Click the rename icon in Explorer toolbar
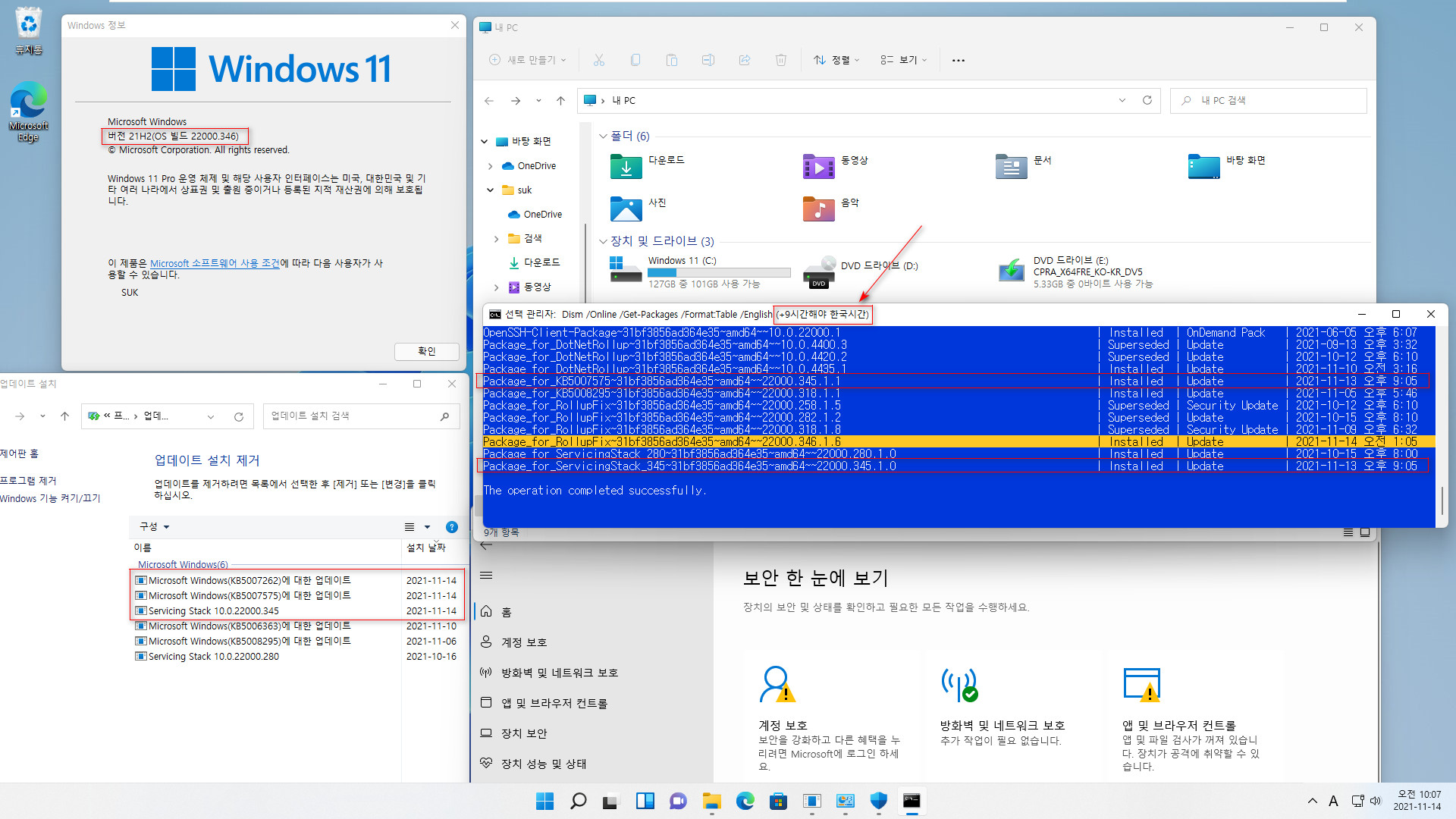 click(708, 60)
